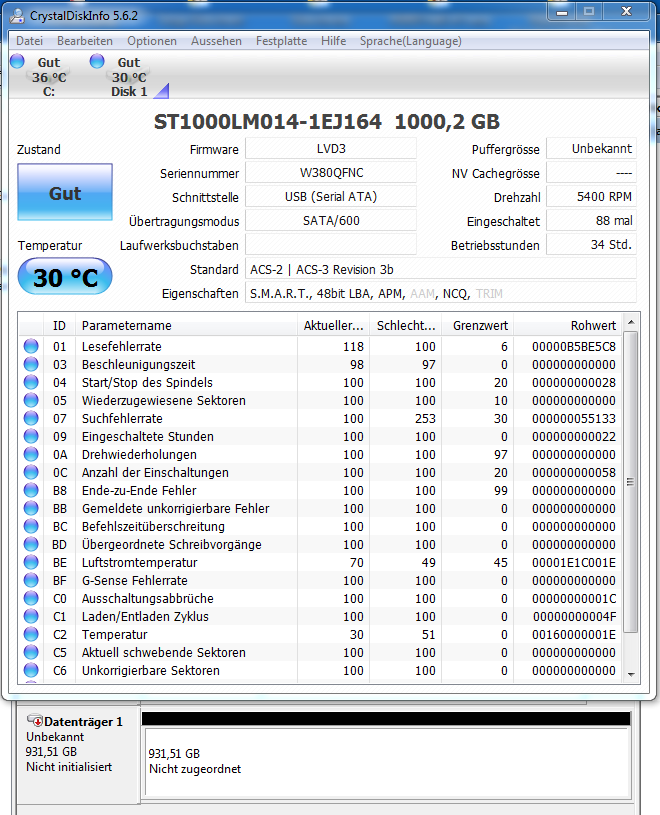Click the Betriebsstunden value 34 Std.
Viewport: 660px width, 815px height.
pyautogui.click(x=591, y=244)
